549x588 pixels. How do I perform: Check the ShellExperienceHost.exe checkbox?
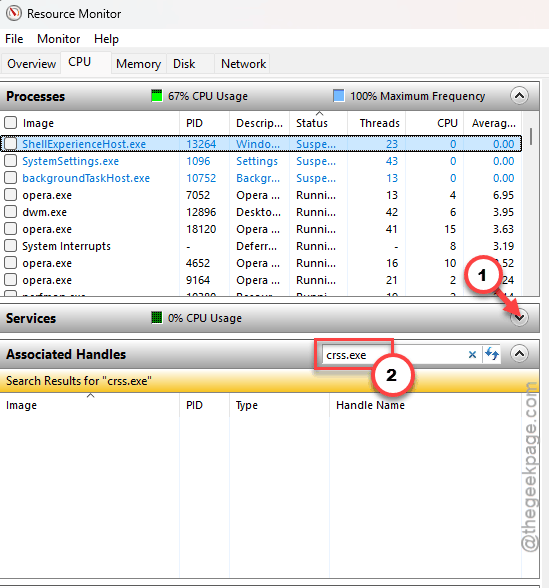pyautogui.click(x=10, y=143)
